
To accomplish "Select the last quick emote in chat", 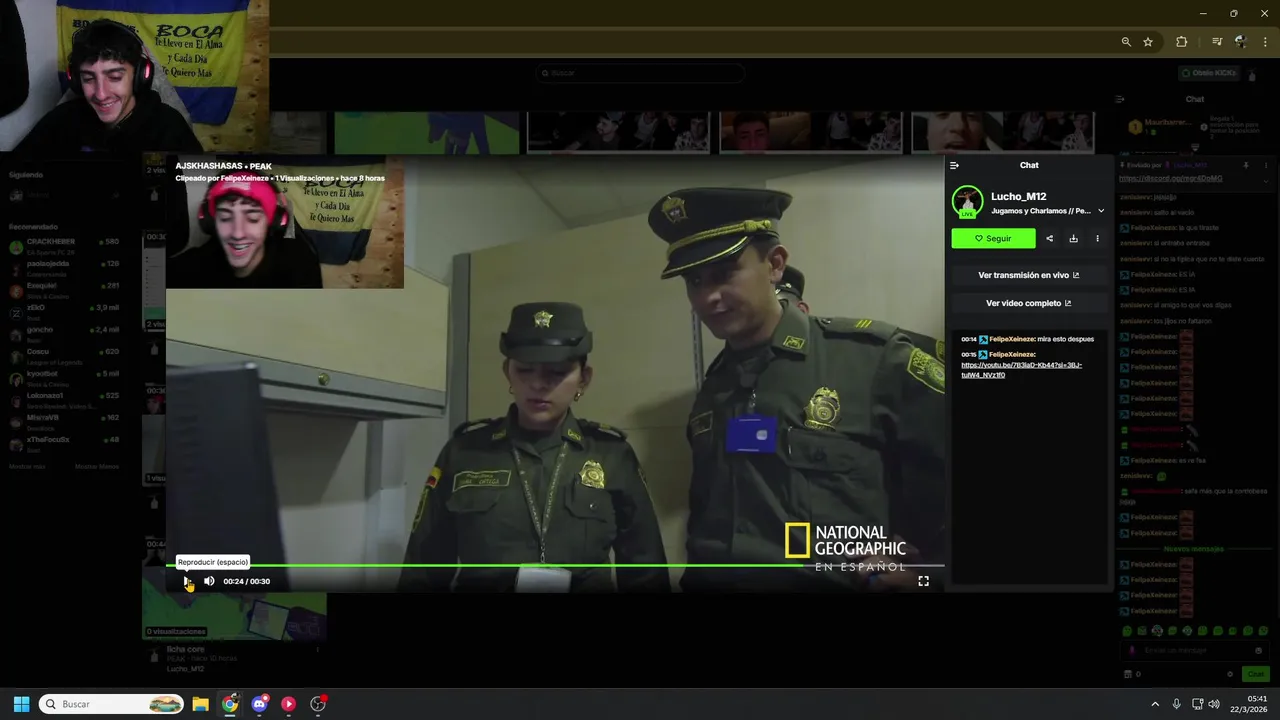I will [x=1264, y=631].
